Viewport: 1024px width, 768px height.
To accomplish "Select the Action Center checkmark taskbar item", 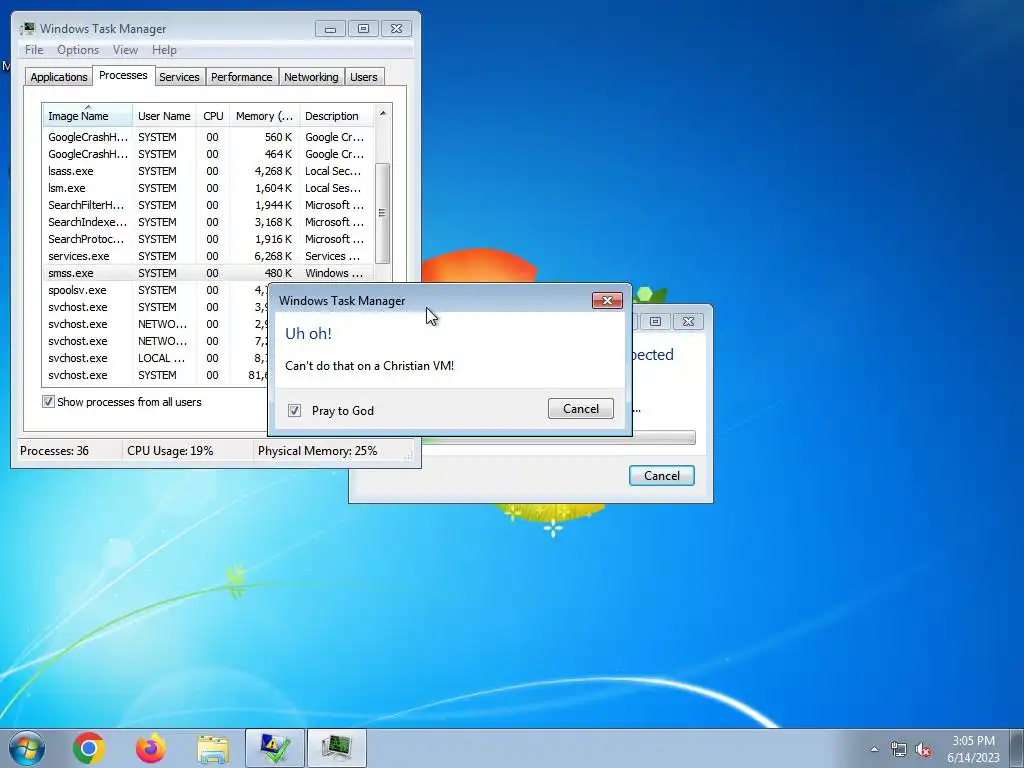I will click(x=275, y=748).
